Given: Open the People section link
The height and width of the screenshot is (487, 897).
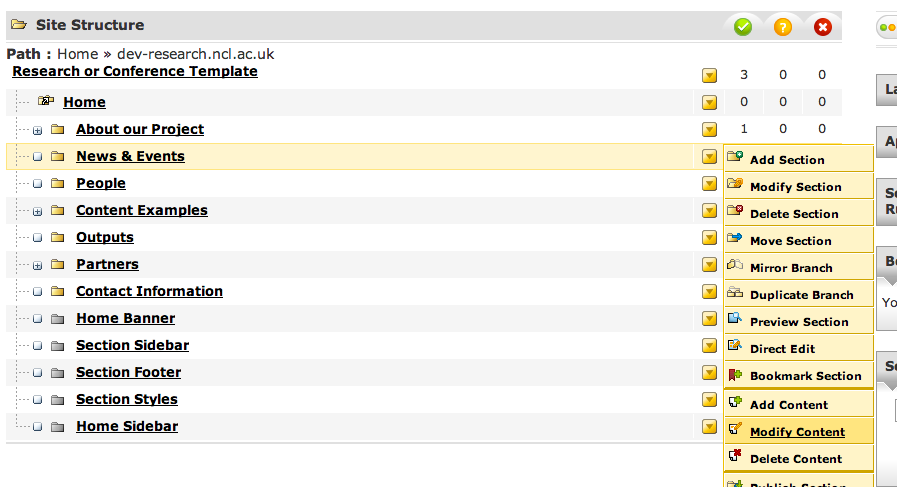Looking at the screenshot, I should coord(101,184).
